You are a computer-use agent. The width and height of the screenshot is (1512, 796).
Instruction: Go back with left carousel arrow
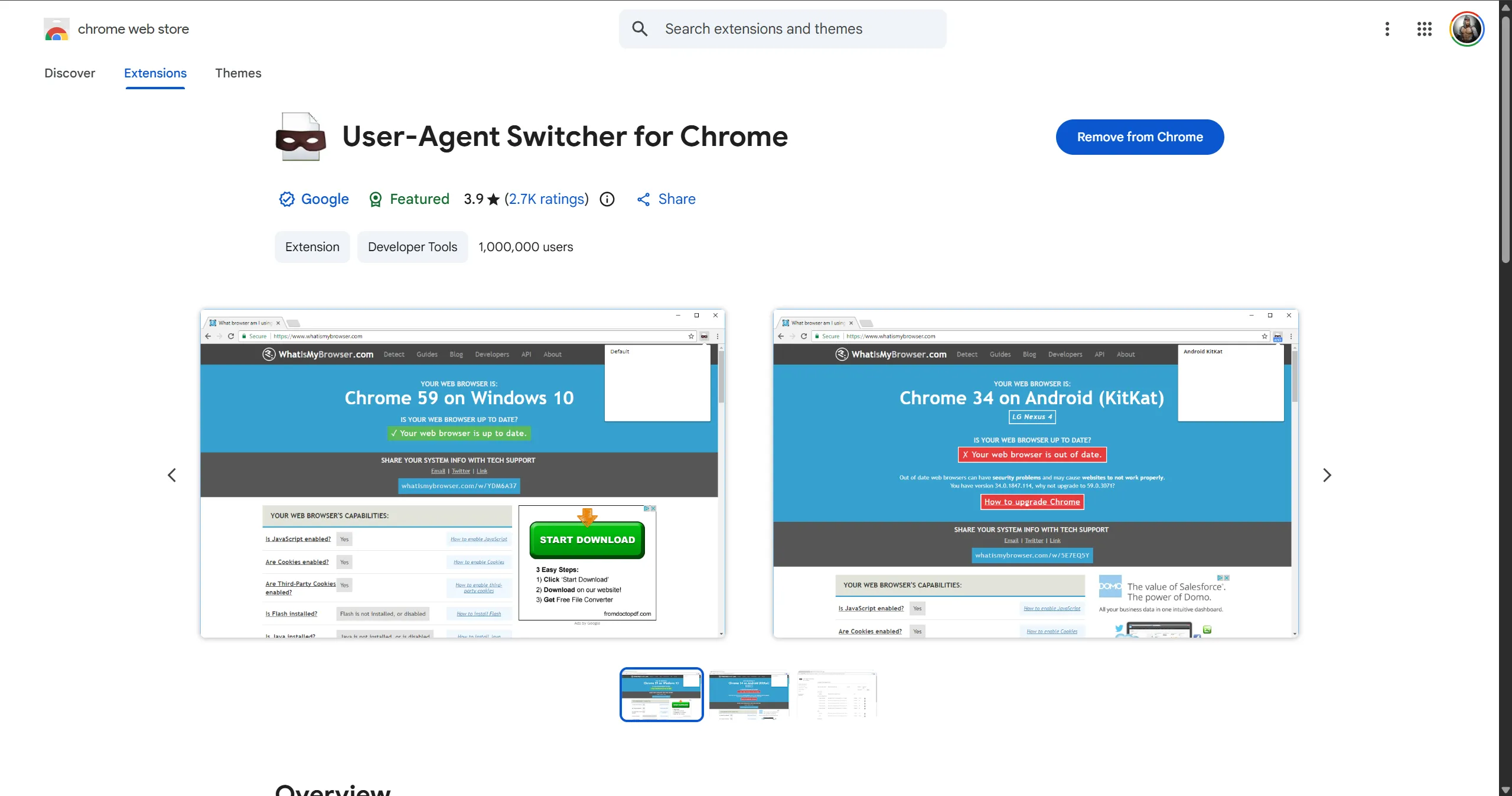(x=172, y=475)
